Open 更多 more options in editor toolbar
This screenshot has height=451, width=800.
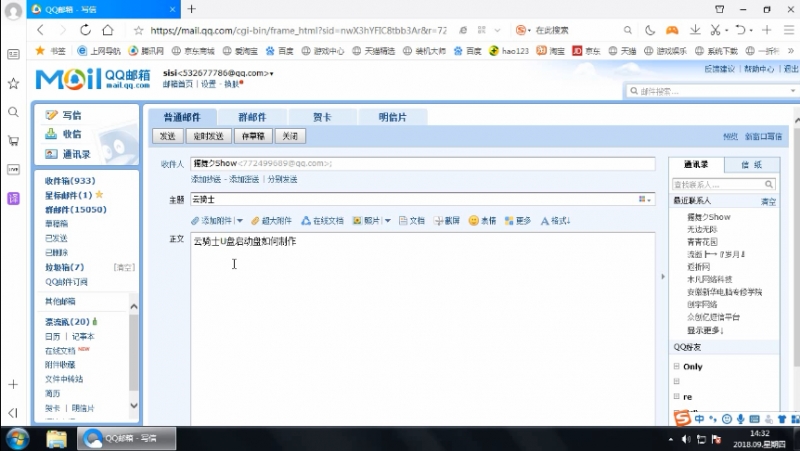point(517,220)
